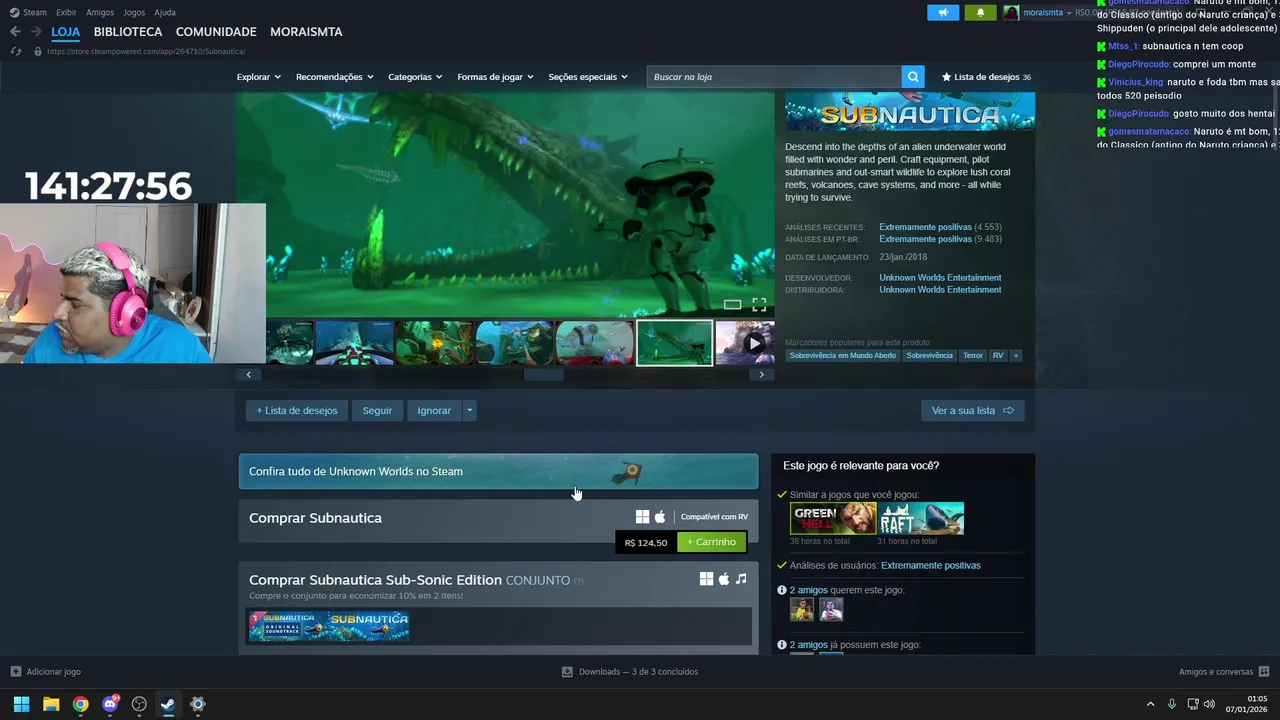Image resolution: width=1280 pixels, height=720 pixels.
Task: Expand the Categorias dropdown
Action: pyautogui.click(x=415, y=77)
